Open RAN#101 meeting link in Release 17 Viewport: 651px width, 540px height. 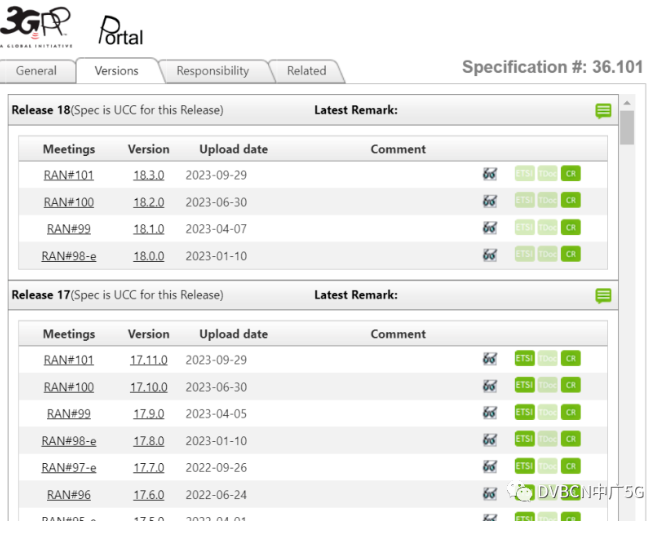point(69,359)
